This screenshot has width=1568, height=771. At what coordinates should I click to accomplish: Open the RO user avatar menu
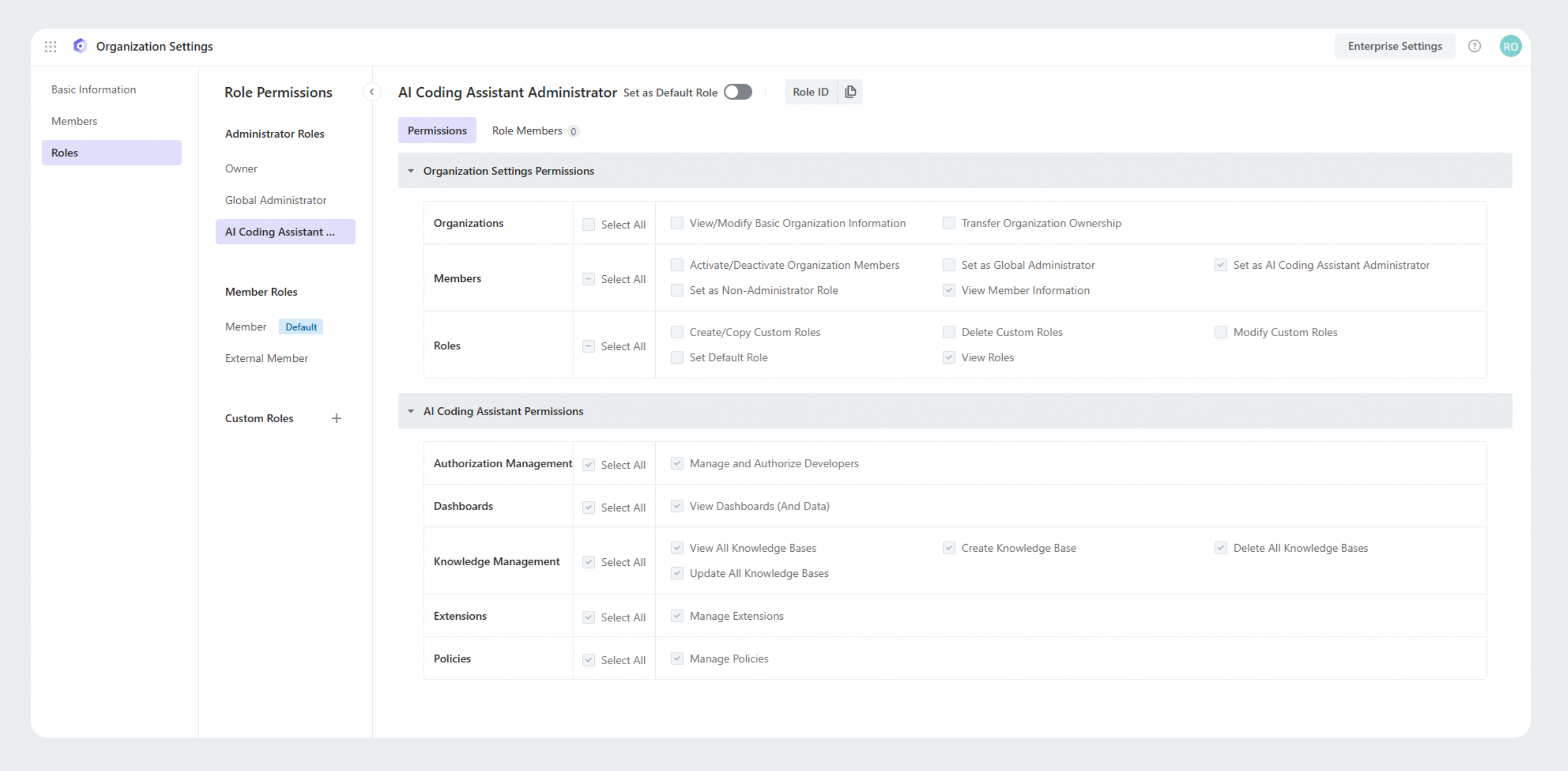click(x=1510, y=46)
